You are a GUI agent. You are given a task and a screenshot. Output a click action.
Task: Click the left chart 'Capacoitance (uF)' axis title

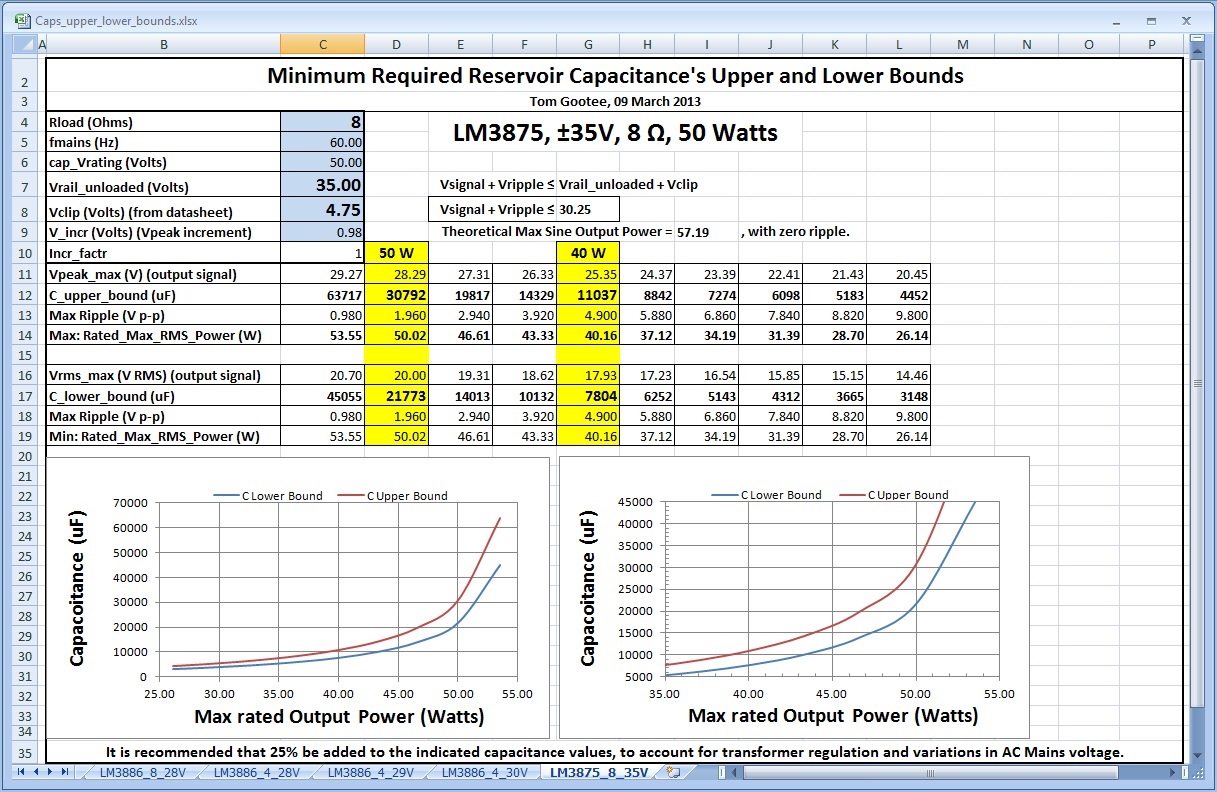(76, 587)
